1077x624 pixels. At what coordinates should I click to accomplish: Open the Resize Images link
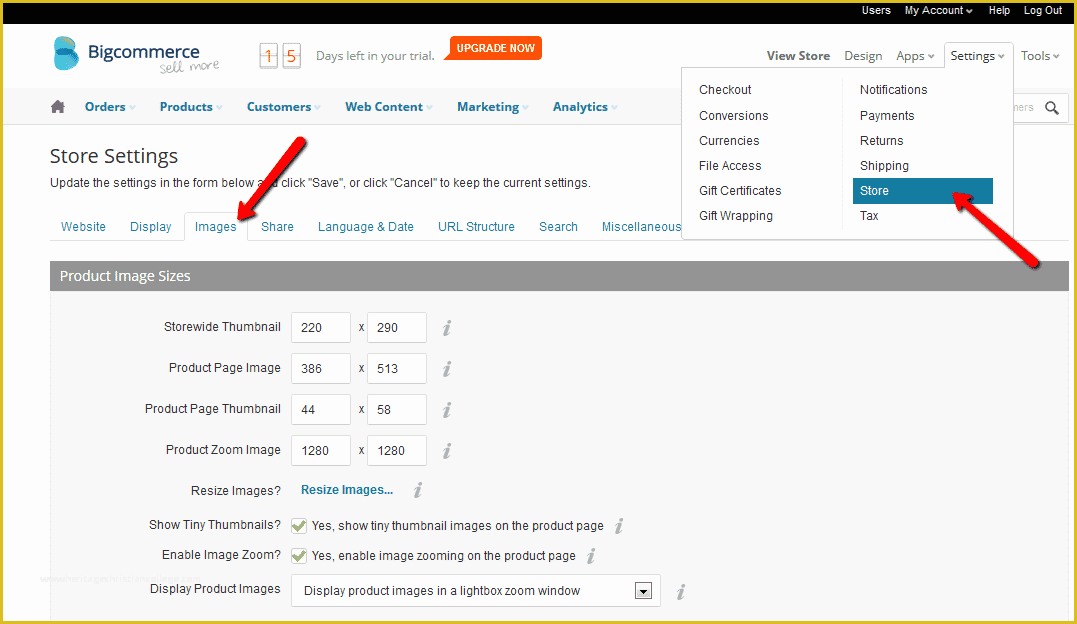[x=347, y=490]
